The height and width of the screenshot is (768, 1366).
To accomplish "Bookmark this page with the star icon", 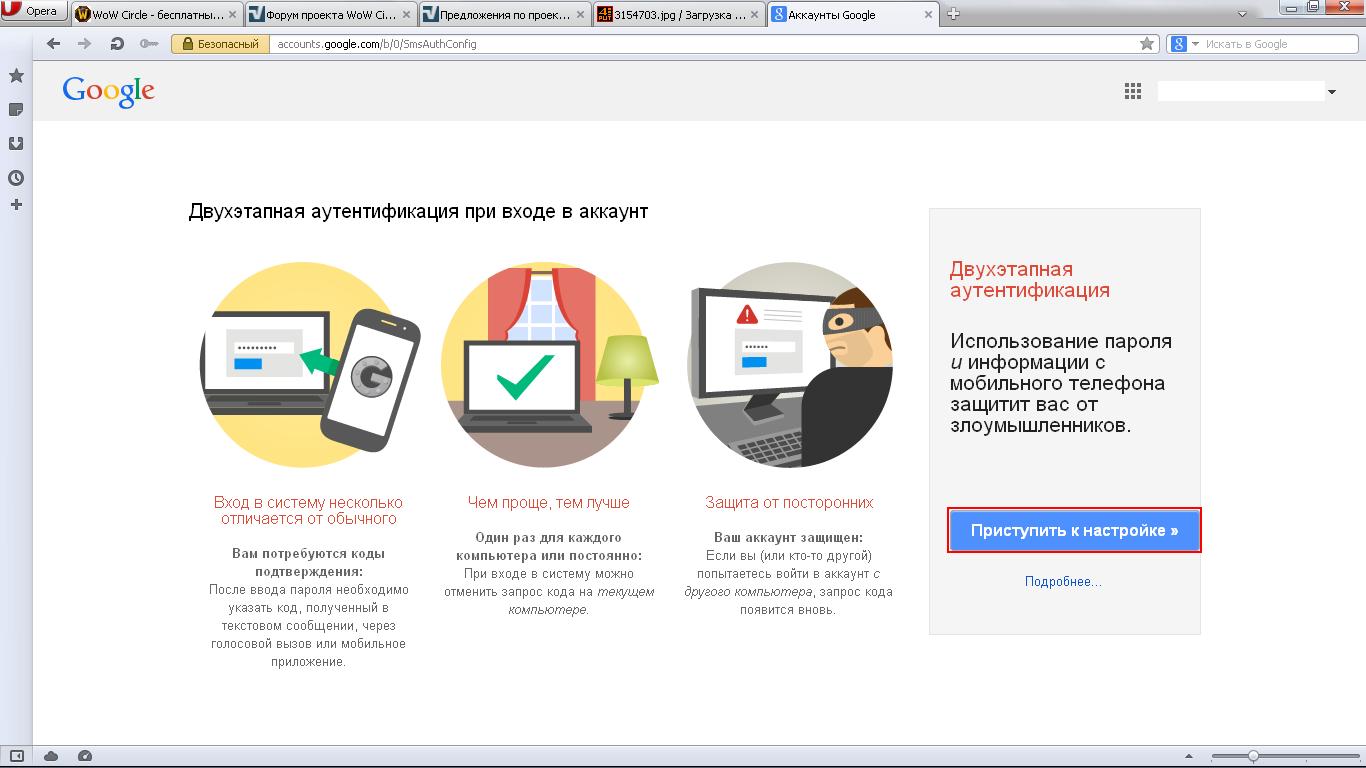I will tap(1148, 44).
